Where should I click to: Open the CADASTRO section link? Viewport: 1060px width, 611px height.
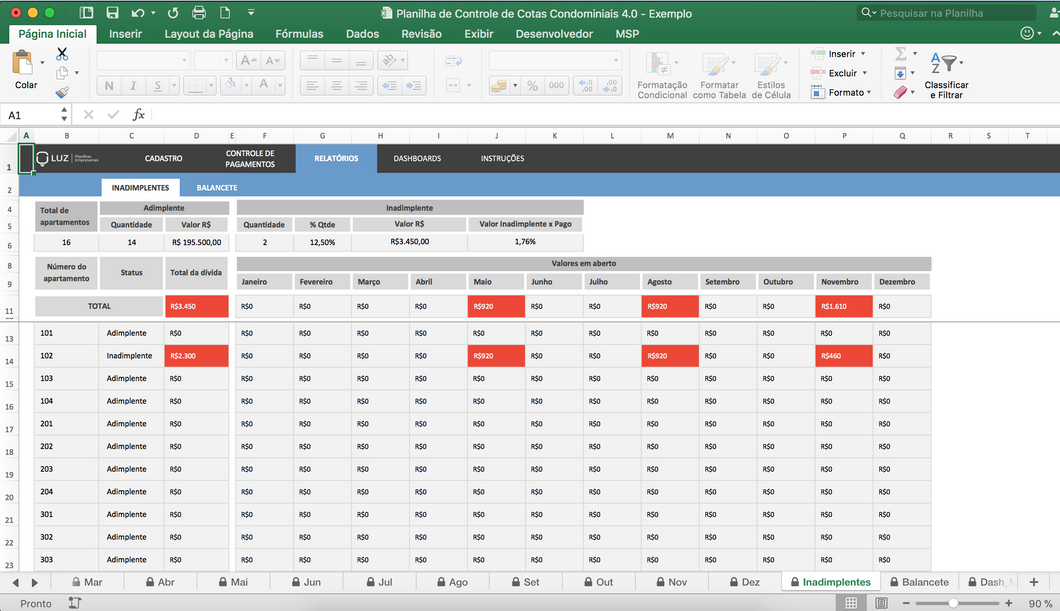163,158
